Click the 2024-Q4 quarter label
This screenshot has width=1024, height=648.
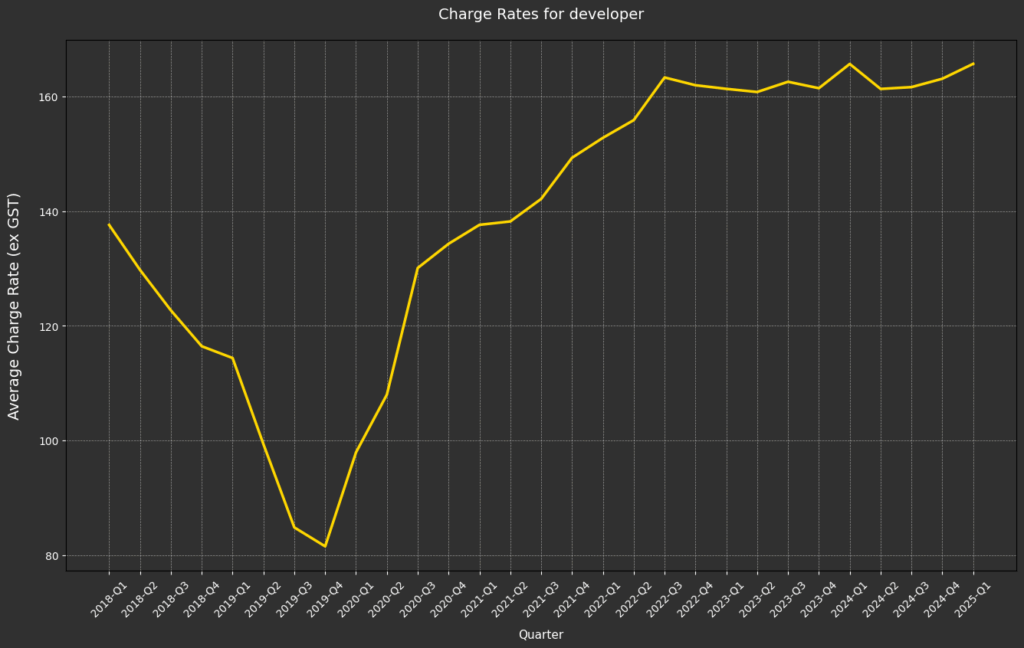[x=942, y=600]
